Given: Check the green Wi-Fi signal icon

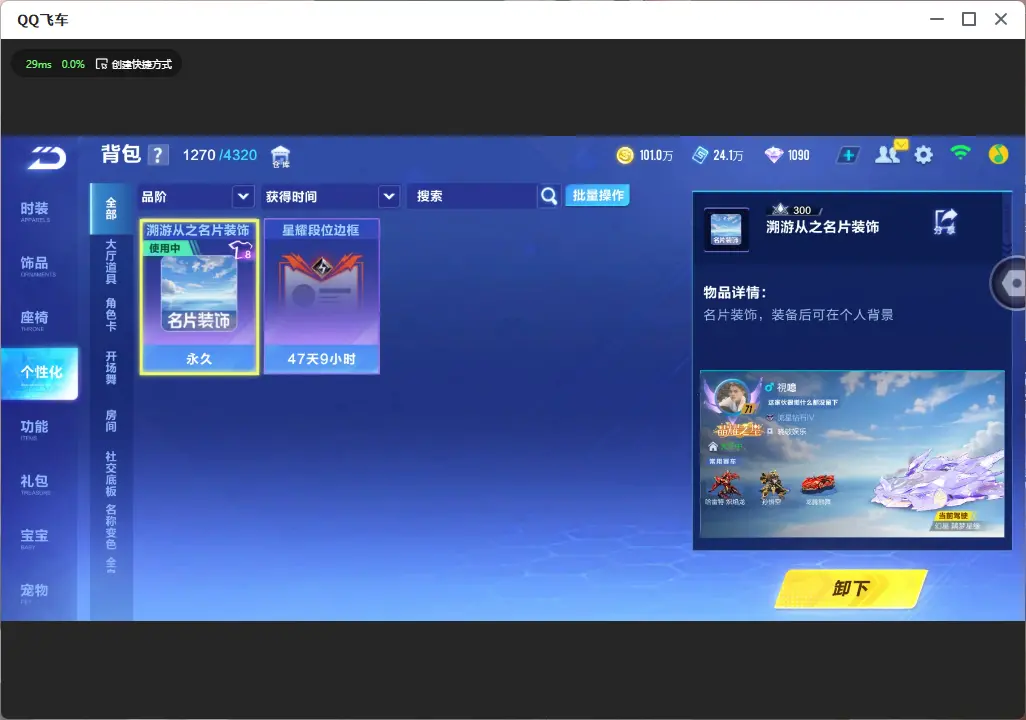Looking at the screenshot, I should [960, 153].
